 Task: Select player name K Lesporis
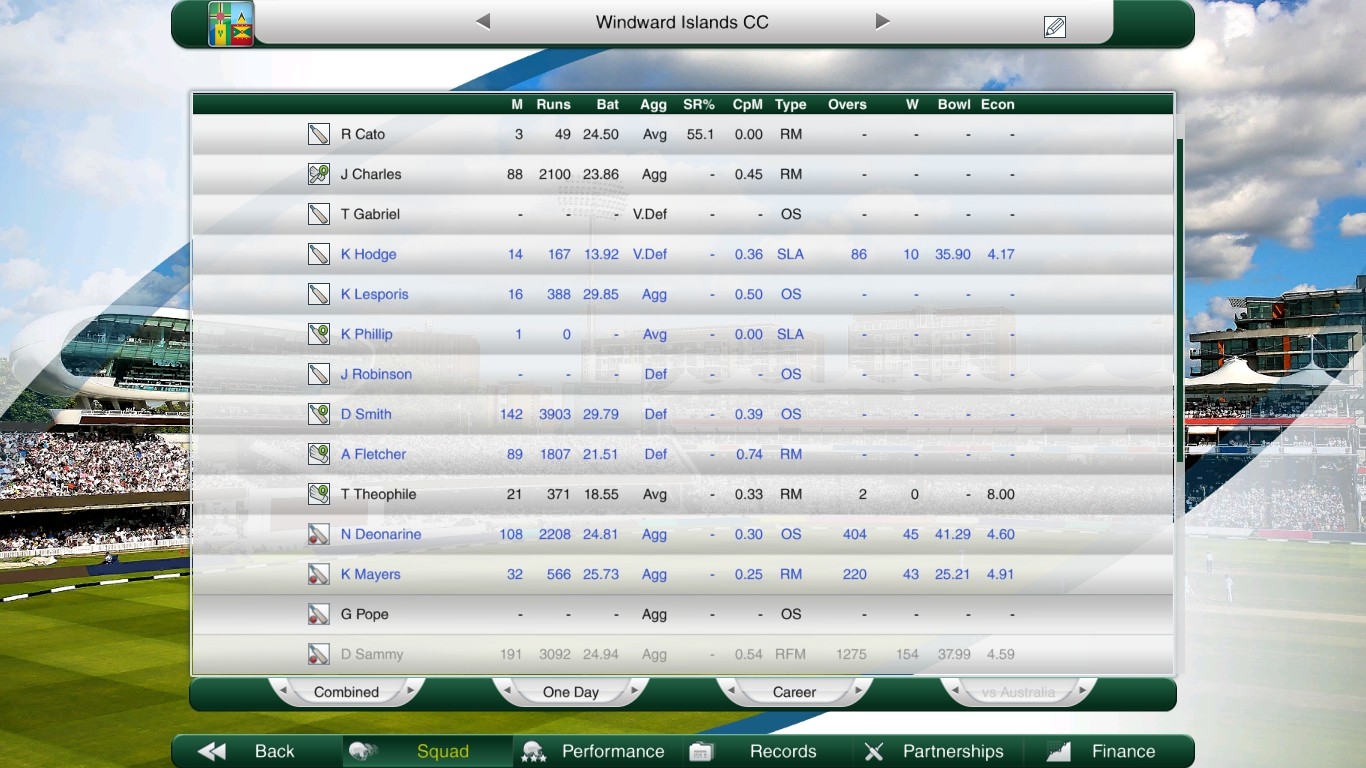pyautogui.click(x=374, y=294)
